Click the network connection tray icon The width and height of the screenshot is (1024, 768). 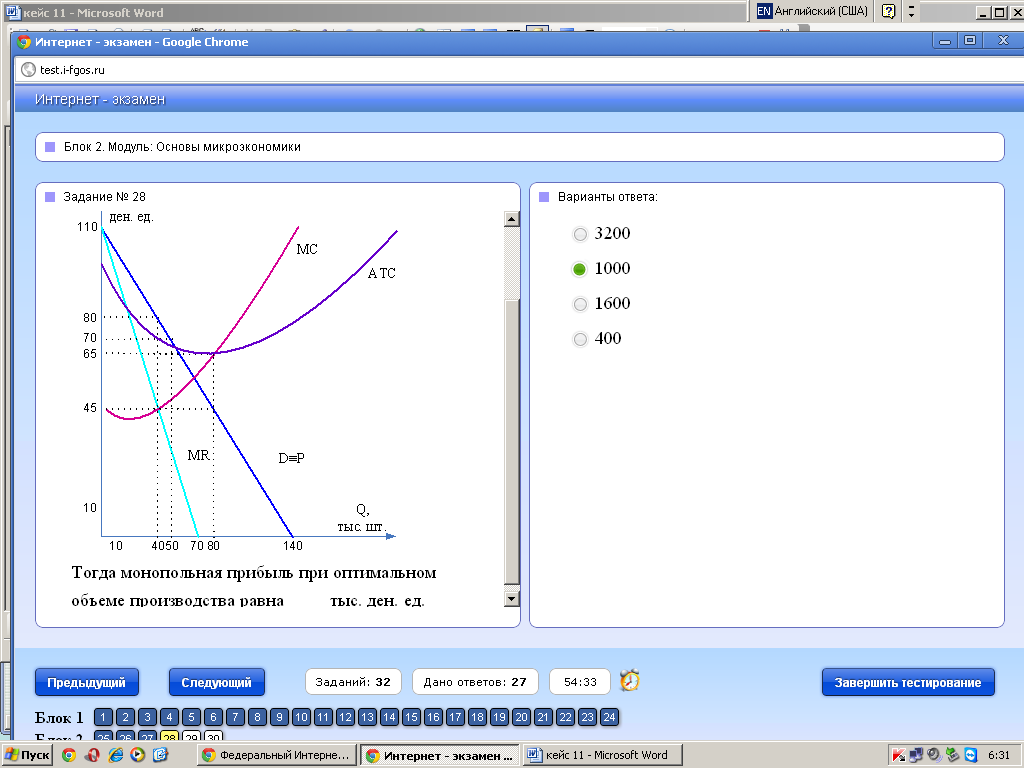pos(916,756)
